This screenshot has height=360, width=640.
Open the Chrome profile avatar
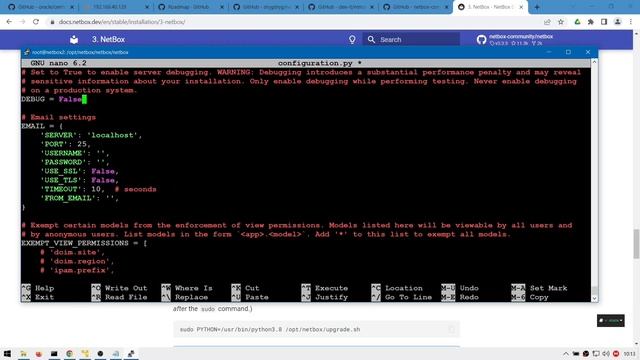tap(618, 22)
